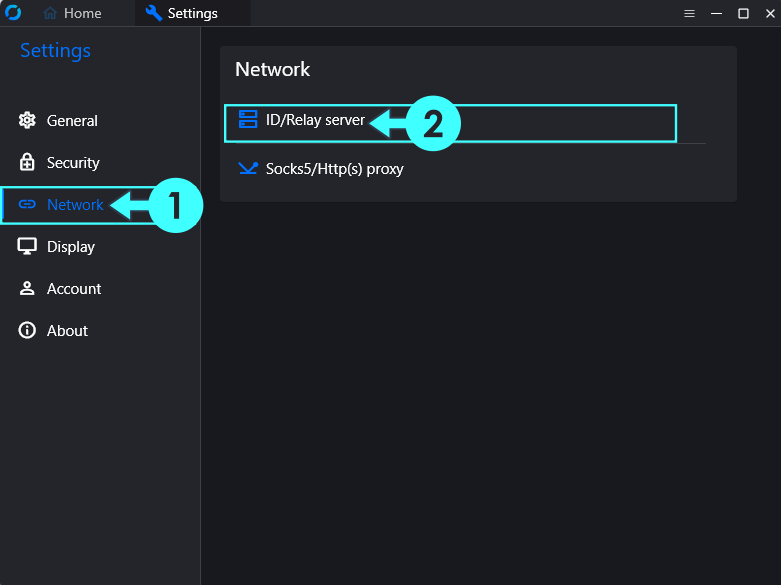The height and width of the screenshot is (585, 781).
Task: Click the RustDesk logo icon
Action: tap(13, 12)
